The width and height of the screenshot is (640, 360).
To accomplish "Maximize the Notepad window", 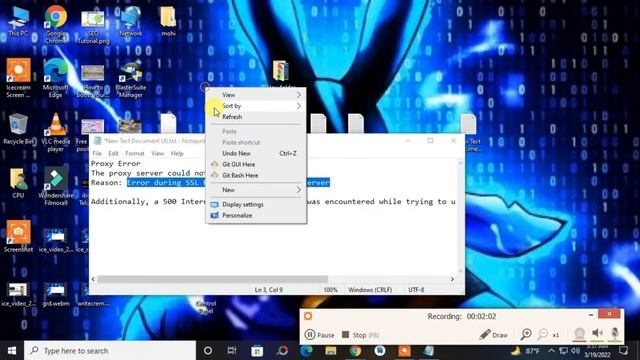I will tap(430, 141).
